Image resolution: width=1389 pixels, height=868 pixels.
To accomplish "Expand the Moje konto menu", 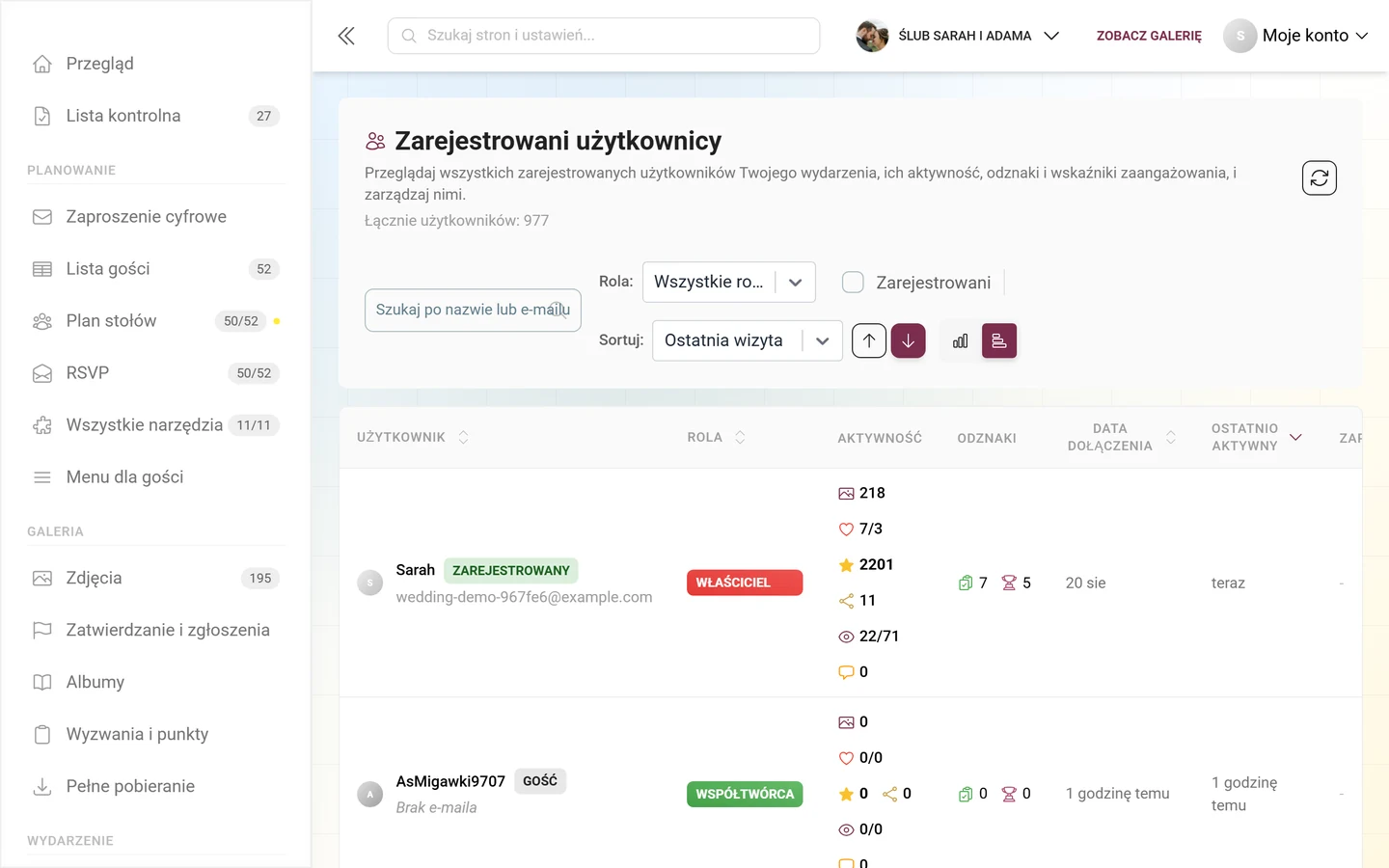I will [x=1296, y=36].
